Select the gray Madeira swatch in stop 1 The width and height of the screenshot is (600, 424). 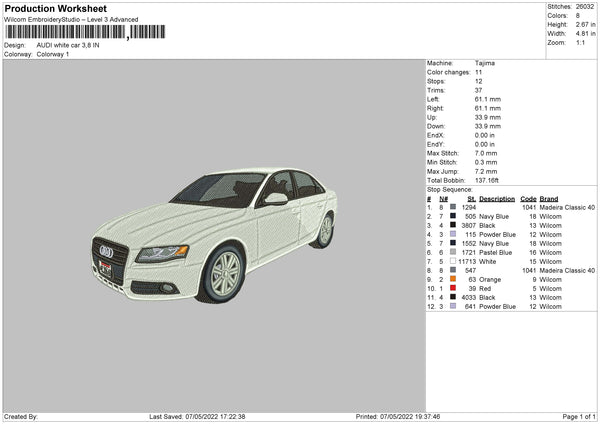coord(452,207)
